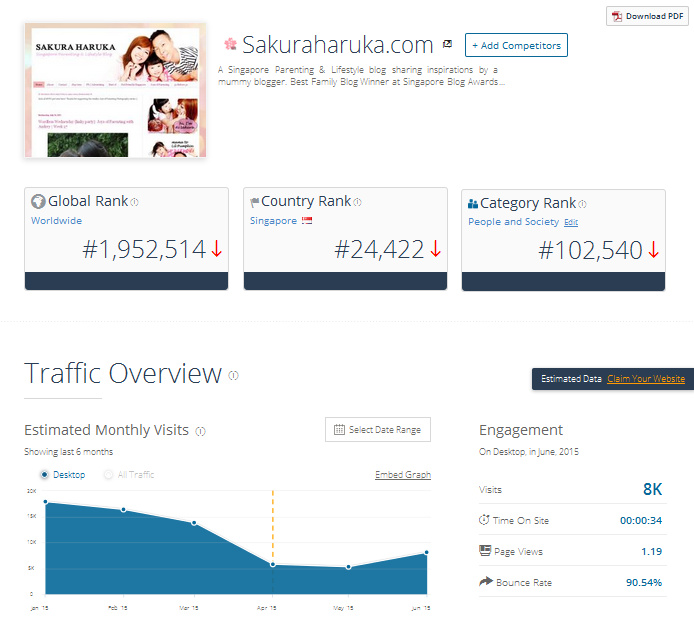Click the Sakuraharuka.com site title

[338, 45]
